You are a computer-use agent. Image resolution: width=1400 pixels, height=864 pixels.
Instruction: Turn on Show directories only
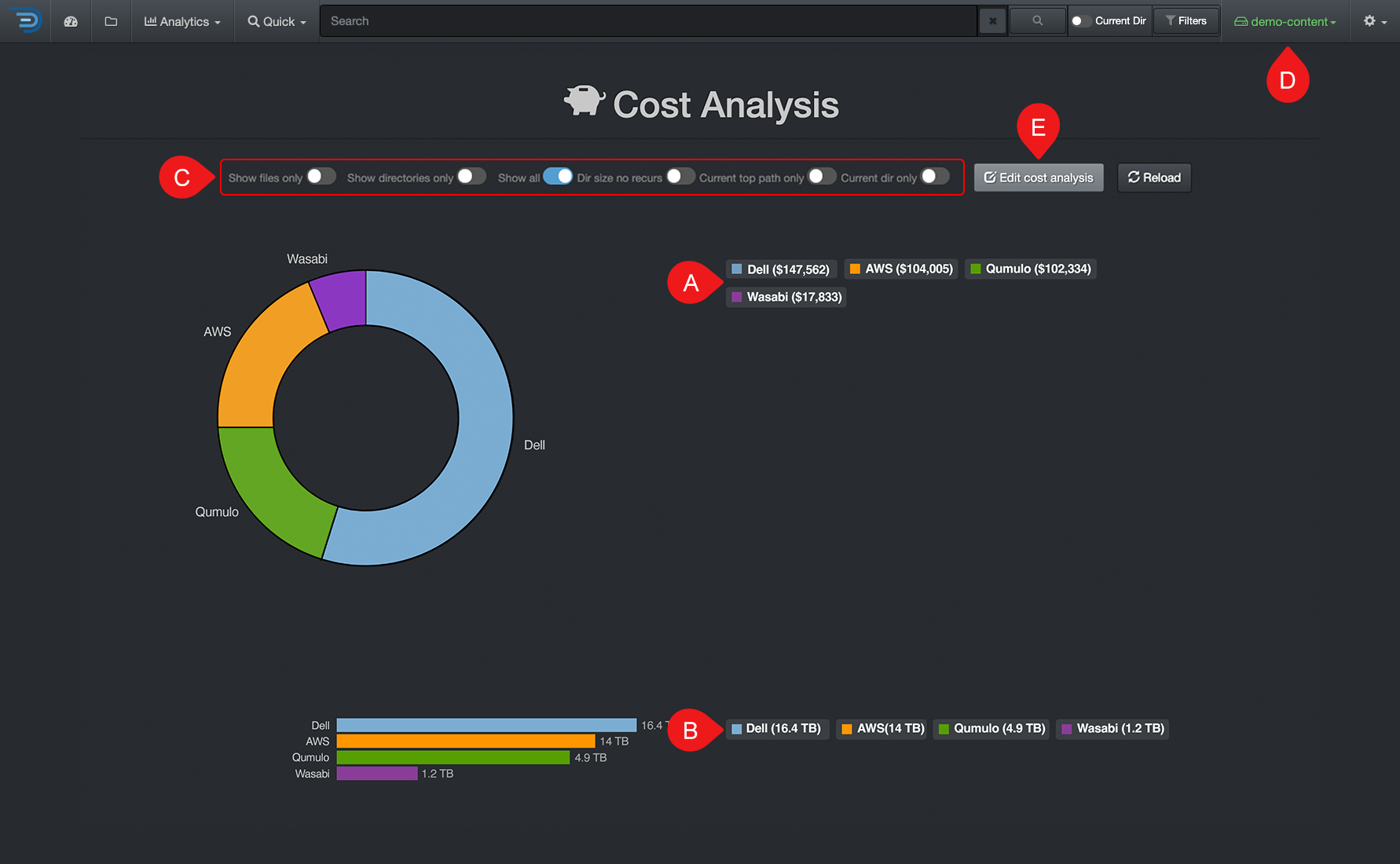471,177
